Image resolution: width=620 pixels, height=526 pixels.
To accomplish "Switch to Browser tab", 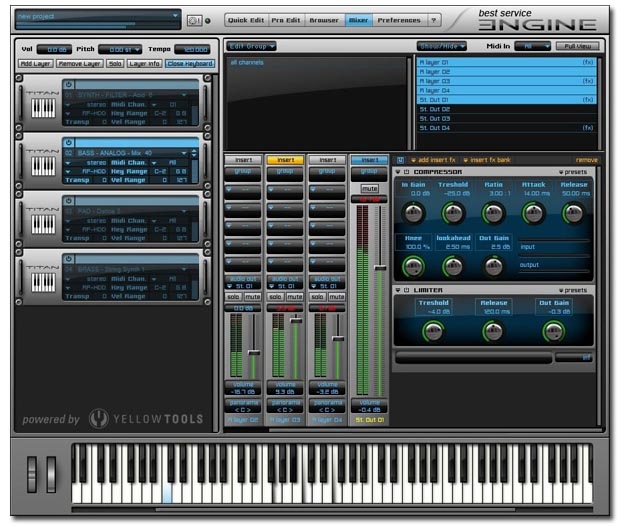I will 324,20.
